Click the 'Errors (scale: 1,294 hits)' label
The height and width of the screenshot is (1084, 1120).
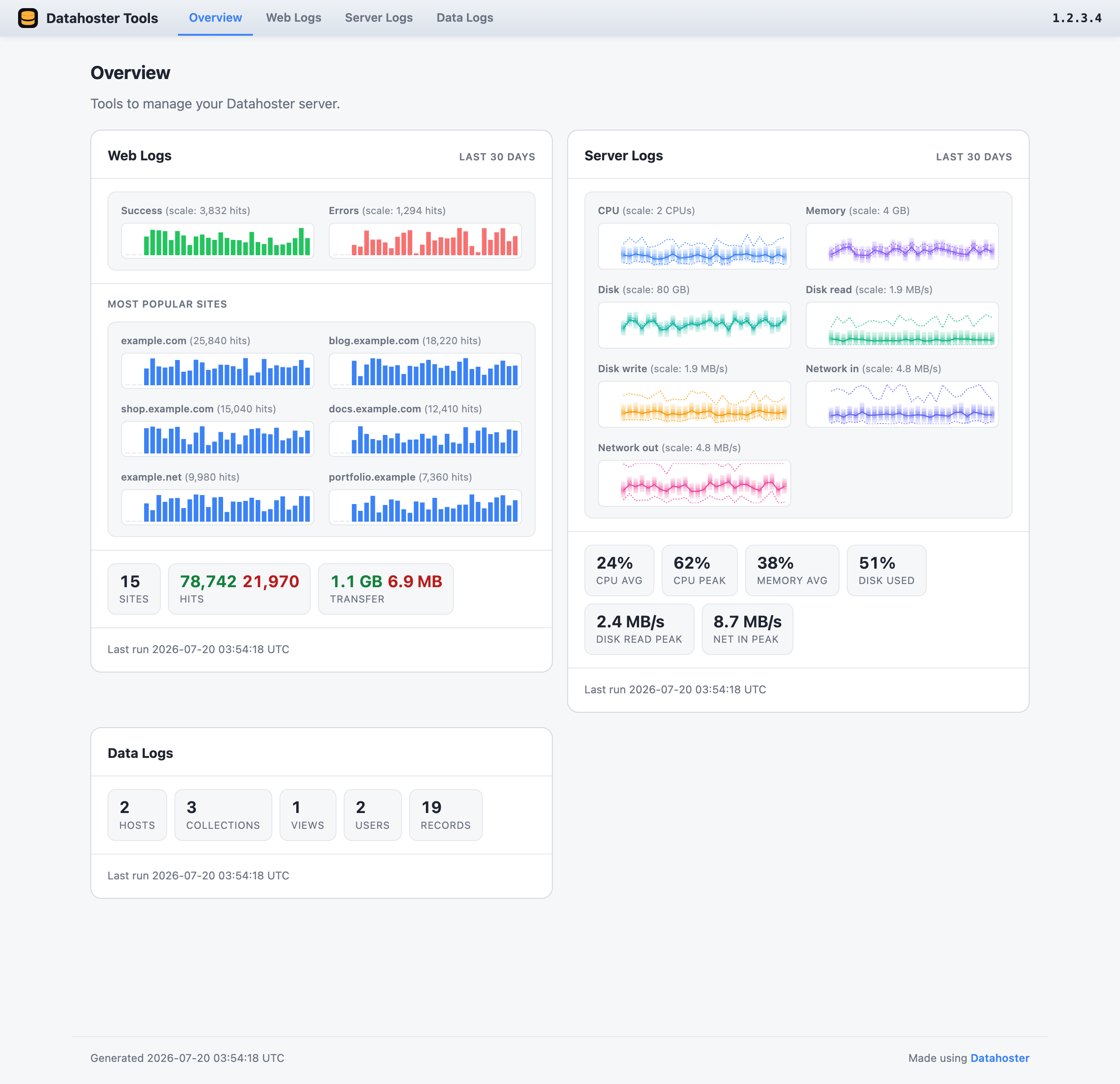click(x=387, y=210)
